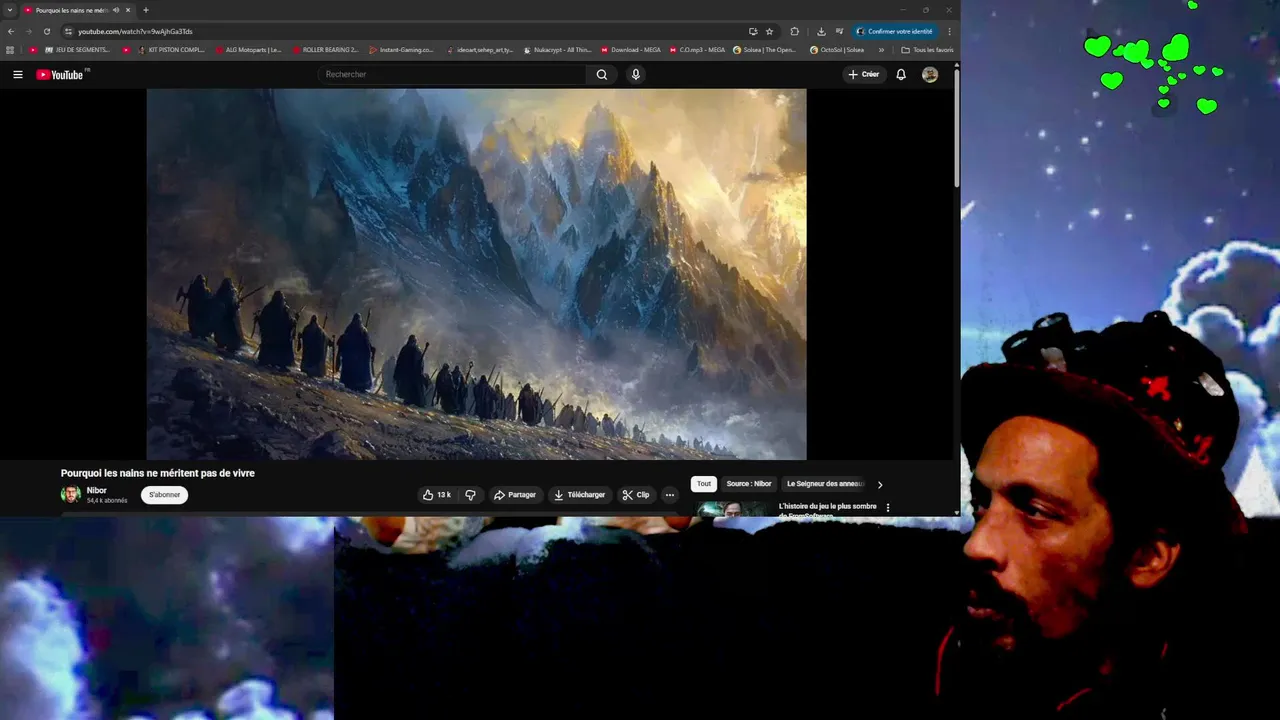The height and width of the screenshot is (720, 1280).
Task: Open the YouTube hamburger guide menu
Action: pos(18,75)
